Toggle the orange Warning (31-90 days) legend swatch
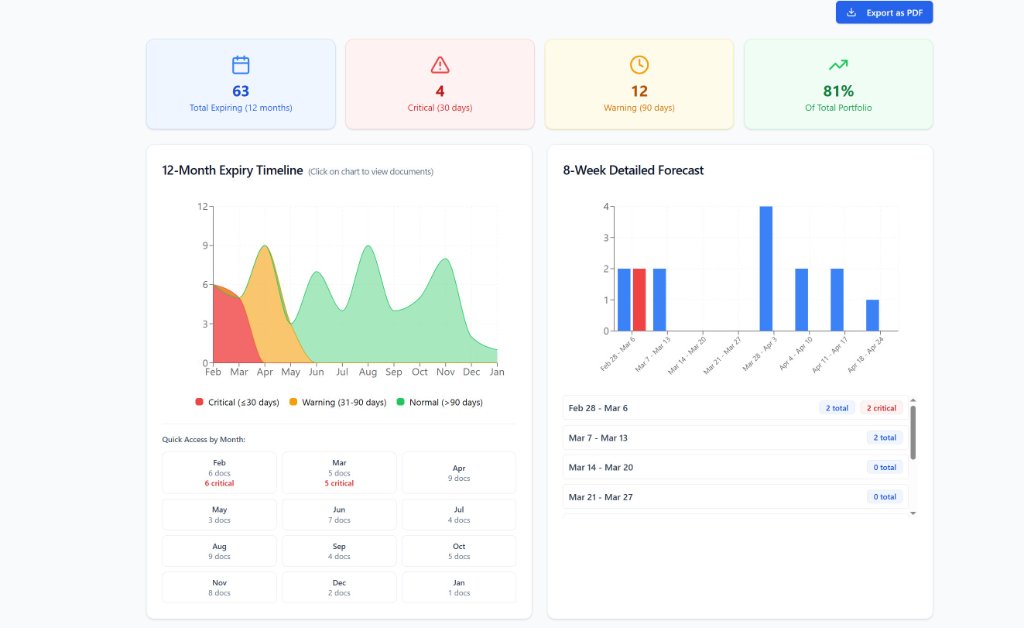 [x=293, y=402]
